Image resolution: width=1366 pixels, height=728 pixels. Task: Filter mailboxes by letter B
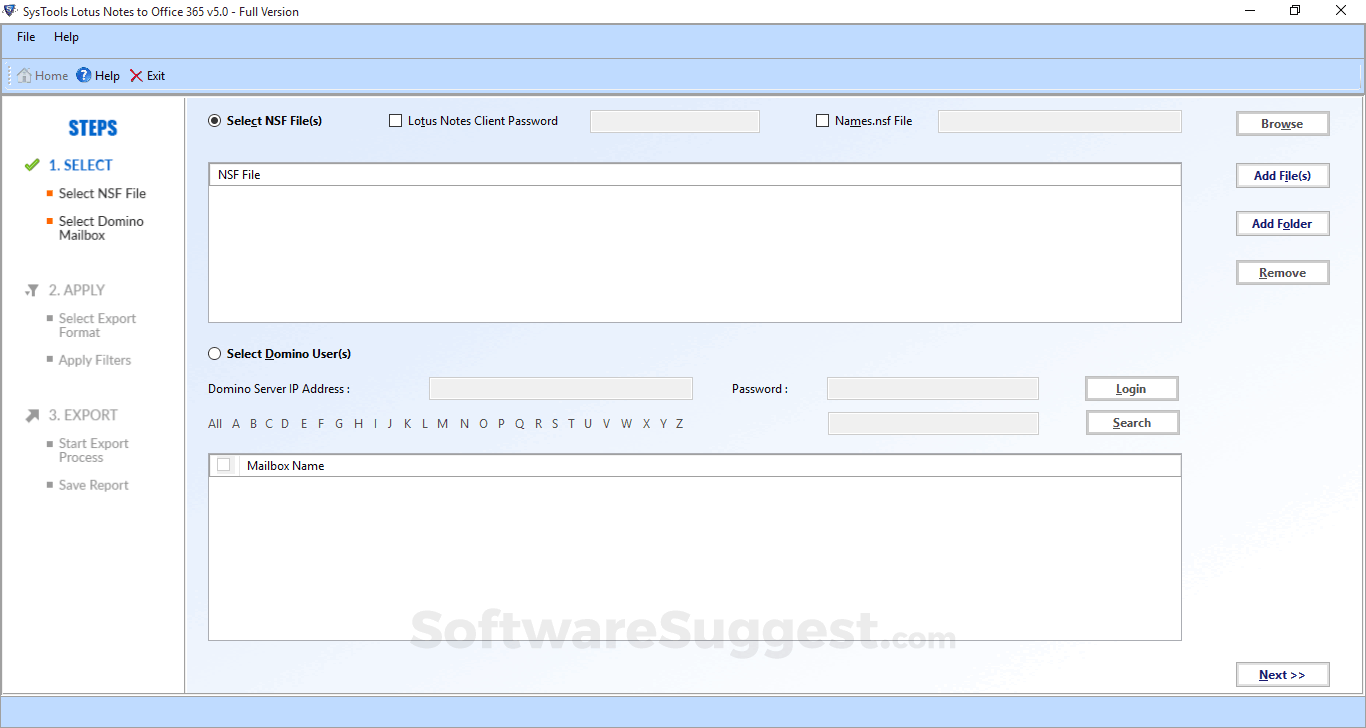[x=254, y=423]
